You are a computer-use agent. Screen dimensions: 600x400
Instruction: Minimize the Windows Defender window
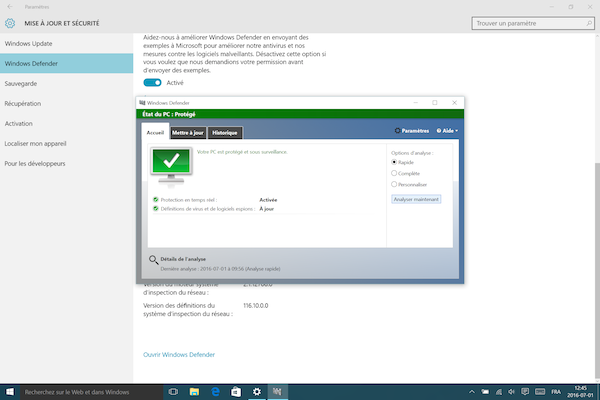(416, 103)
